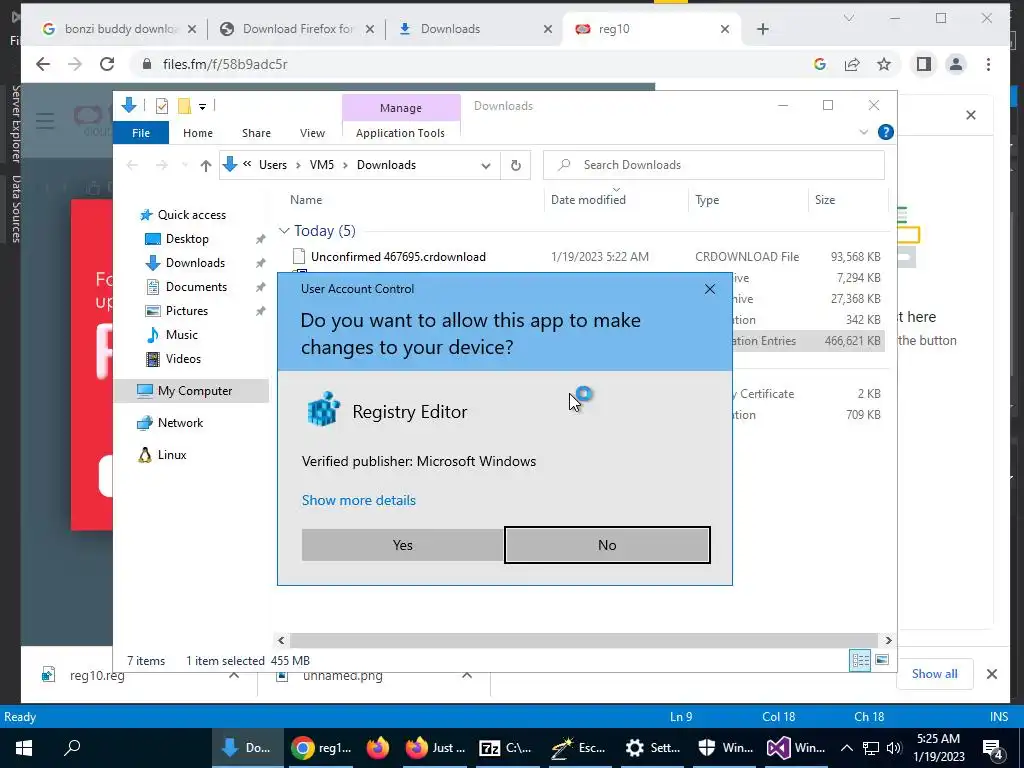This screenshot has width=1024, height=768.
Task: Go back in Chrome
Action: point(43,64)
